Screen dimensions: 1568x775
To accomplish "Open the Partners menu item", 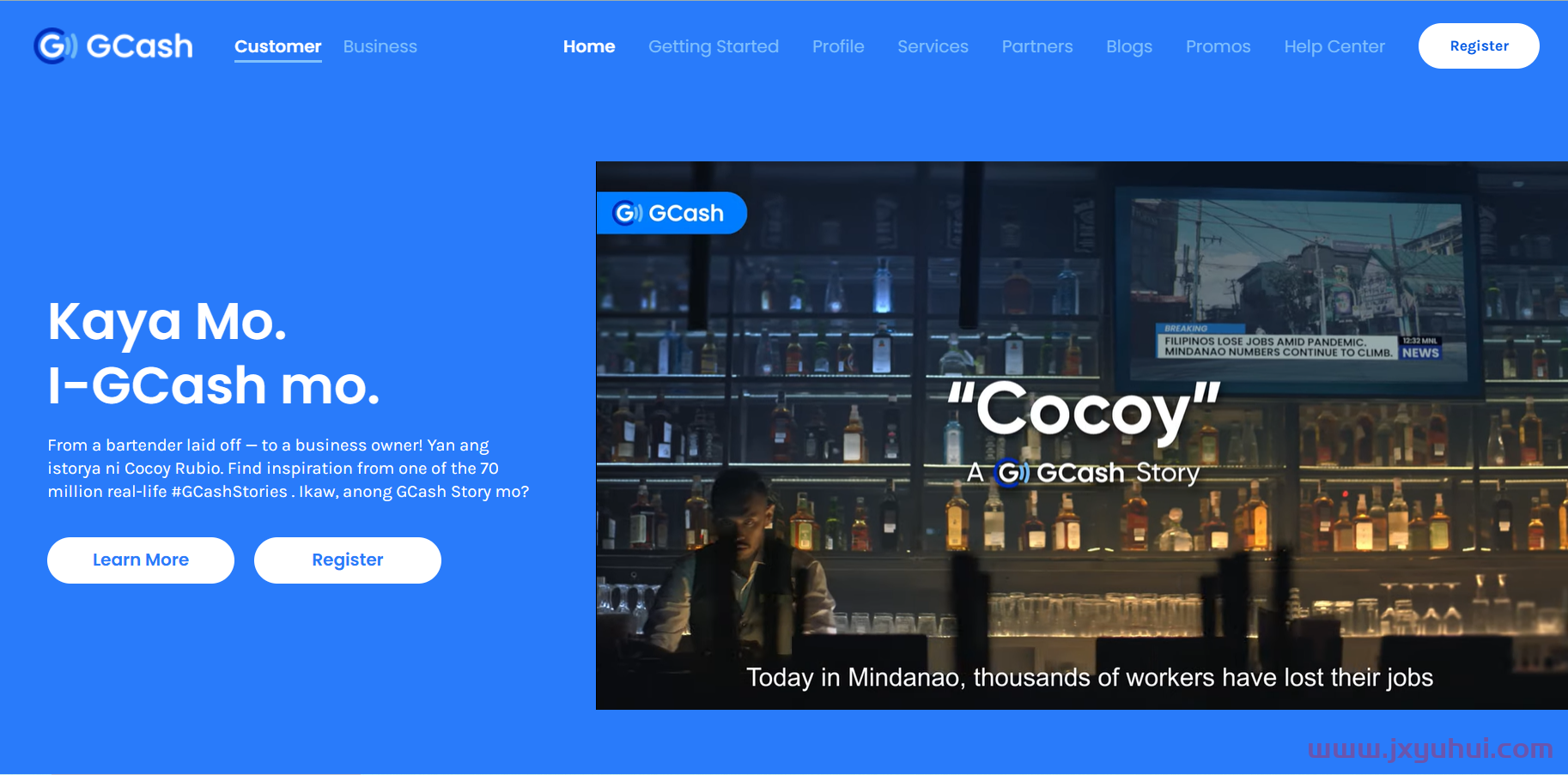I will point(1037,46).
